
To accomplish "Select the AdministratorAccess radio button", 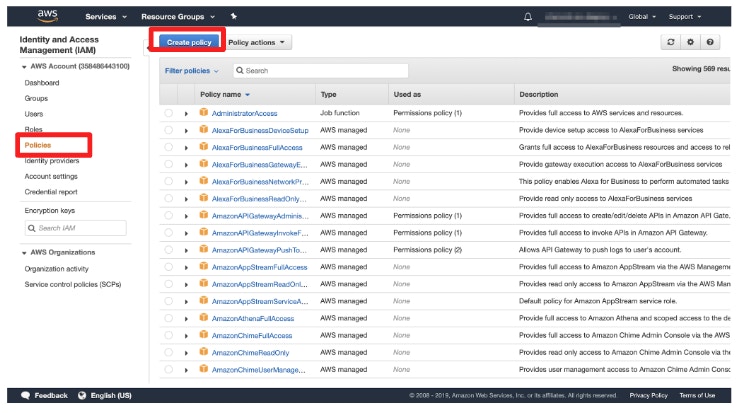I will click(x=169, y=113).
